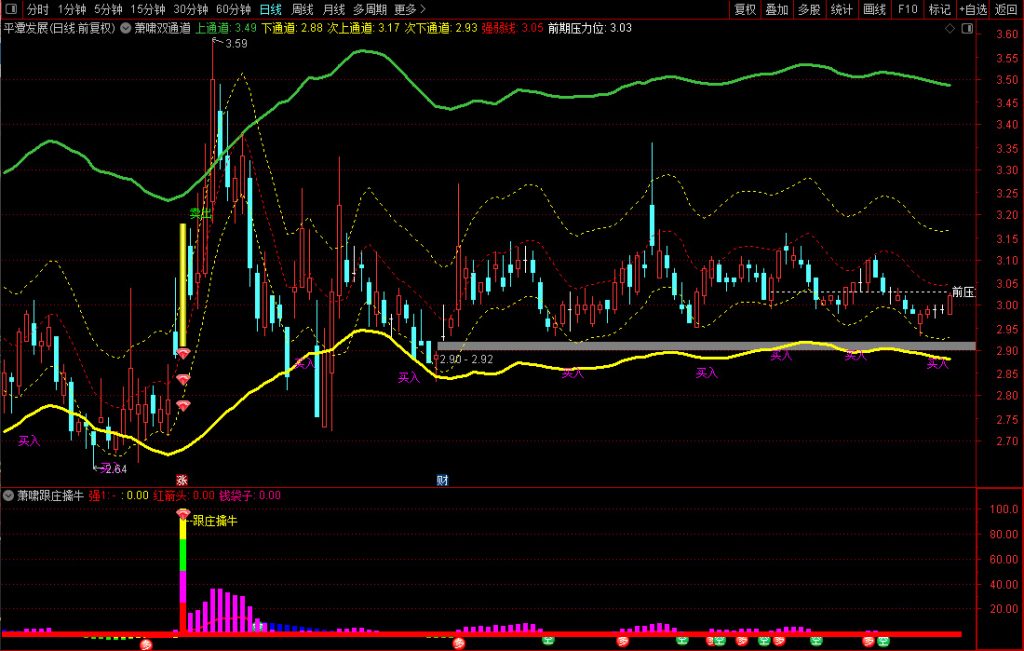This screenshot has width=1024, height=651.
Task: Click the 叠加 overlay button
Action: 777,9
